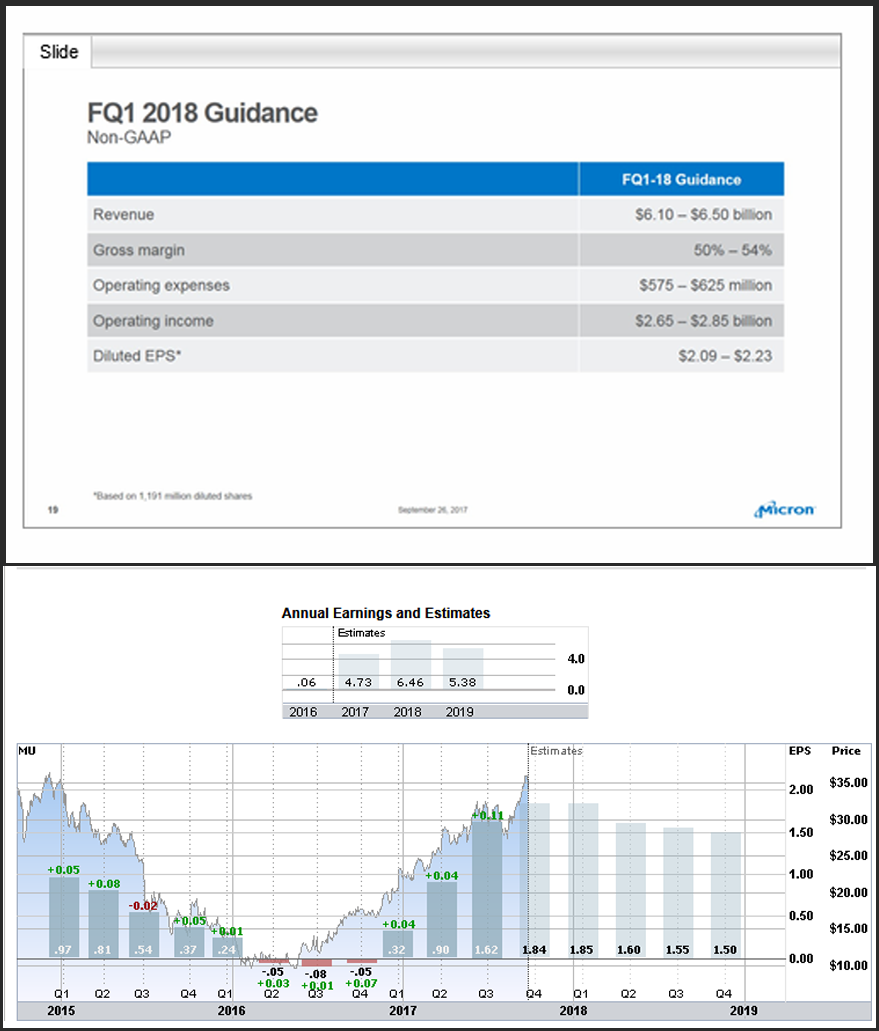Click the MU ticker label on chart
Viewport: 879px width, 1031px height.
pyautogui.click(x=27, y=751)
